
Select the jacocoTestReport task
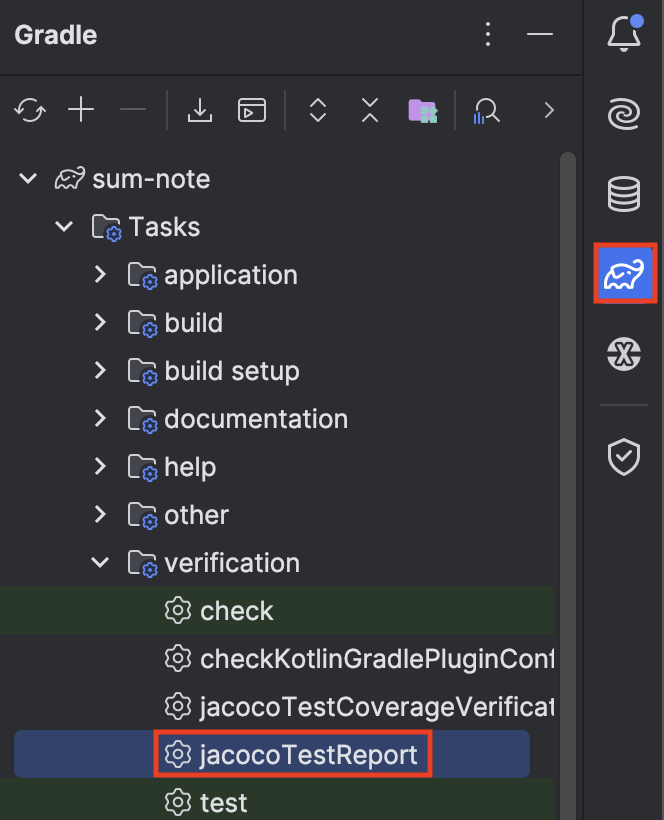point(272,754)
